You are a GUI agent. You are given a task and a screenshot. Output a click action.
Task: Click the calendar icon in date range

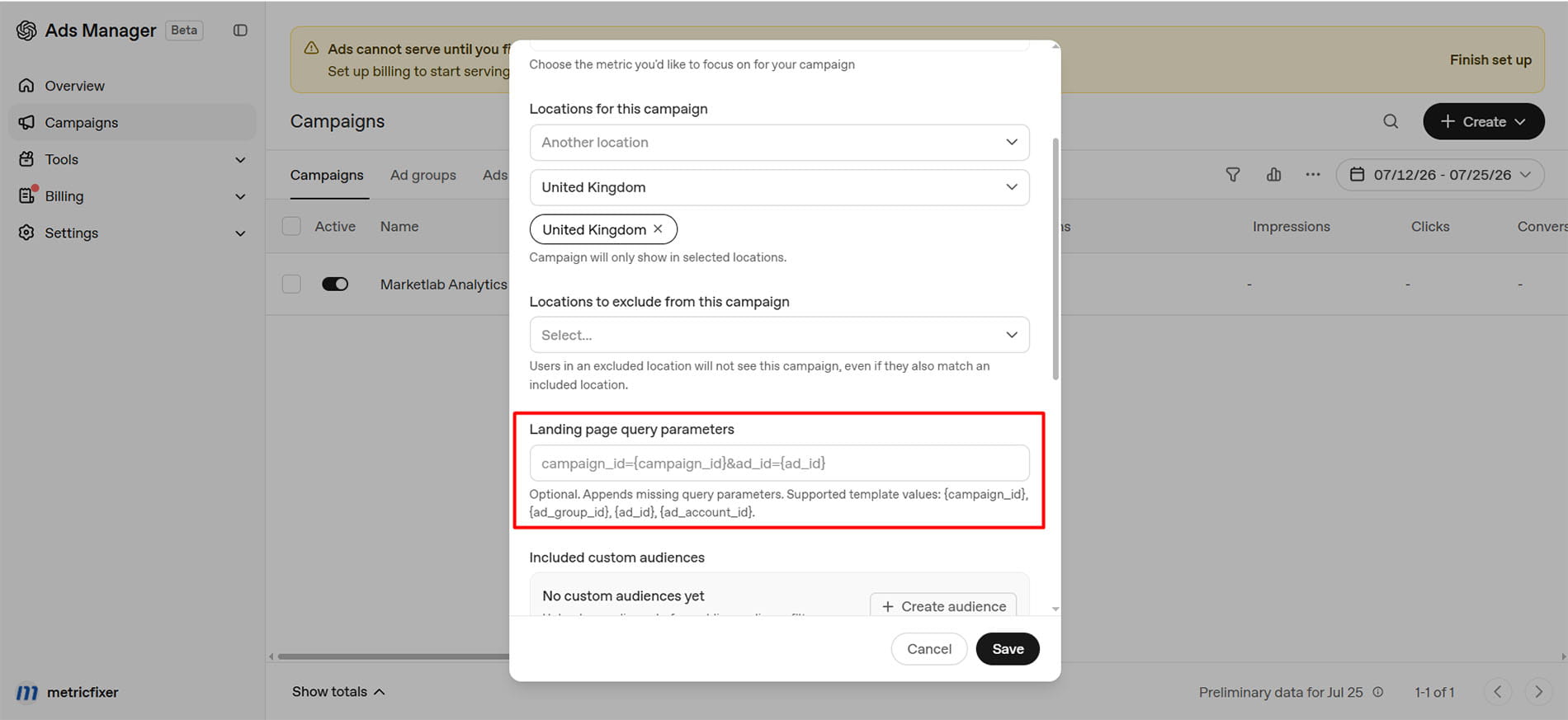(x=1357, y=175)
